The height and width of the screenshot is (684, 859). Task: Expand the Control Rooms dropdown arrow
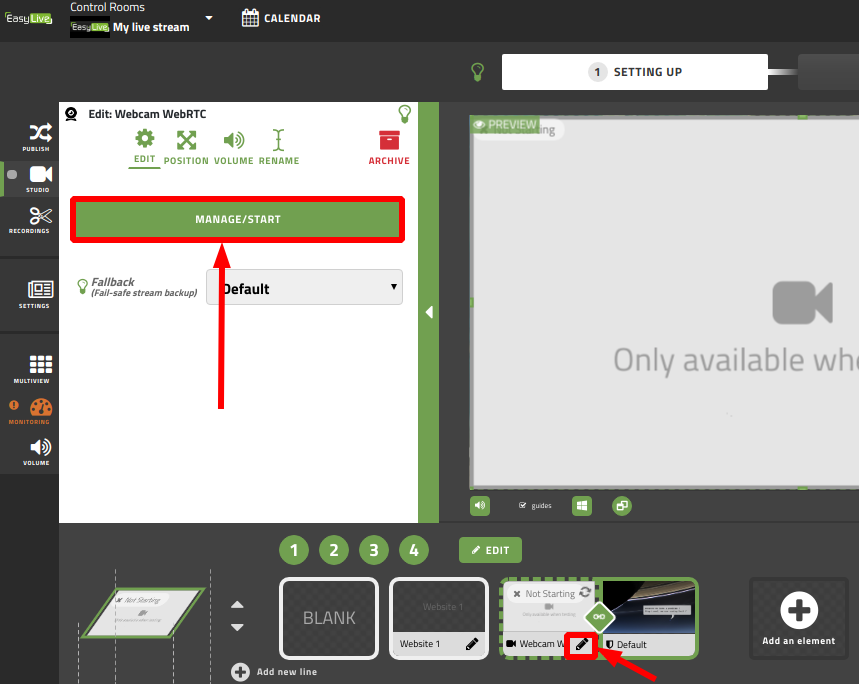[x=209, y=18]
